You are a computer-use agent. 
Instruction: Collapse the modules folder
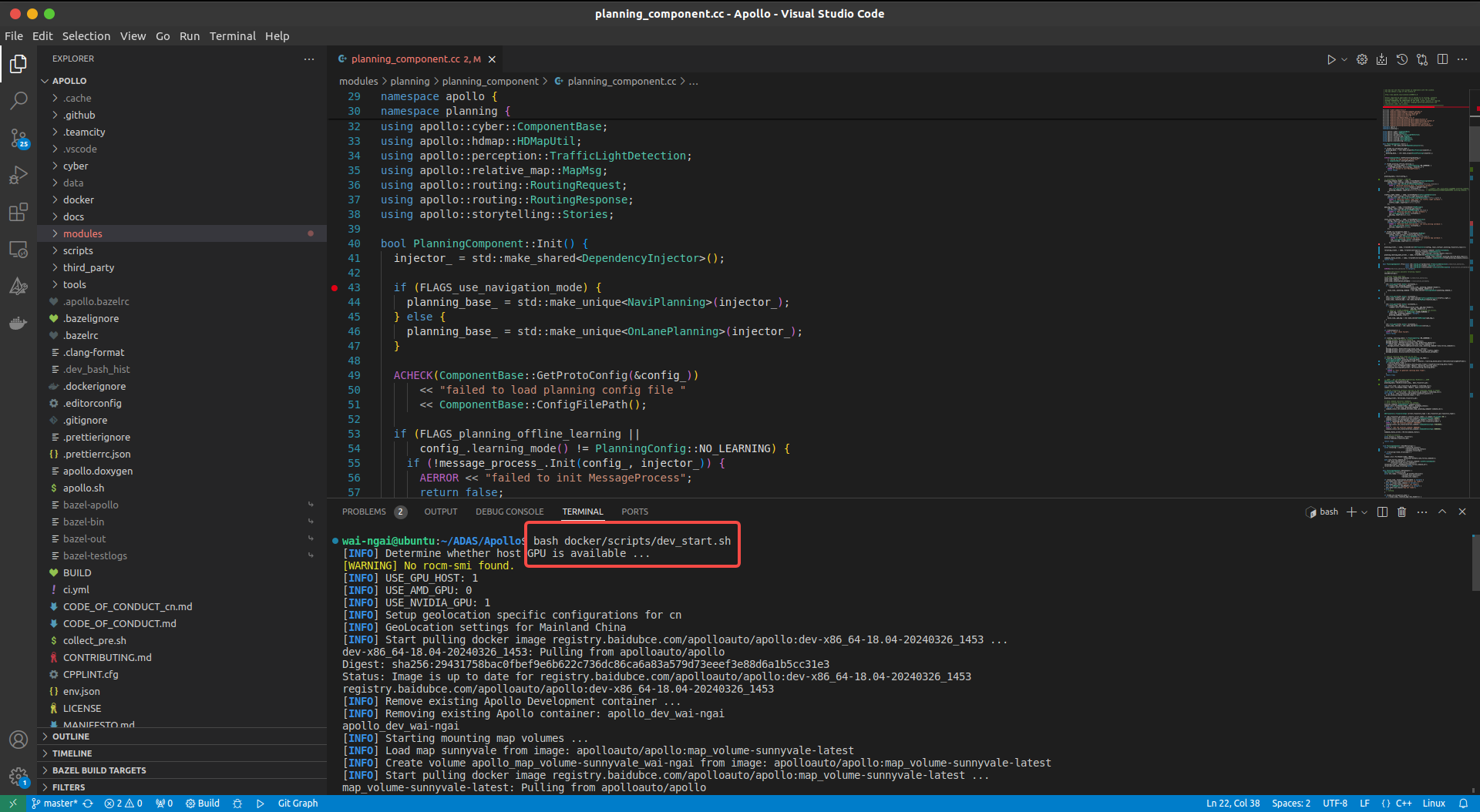click(x=83, y=233)
